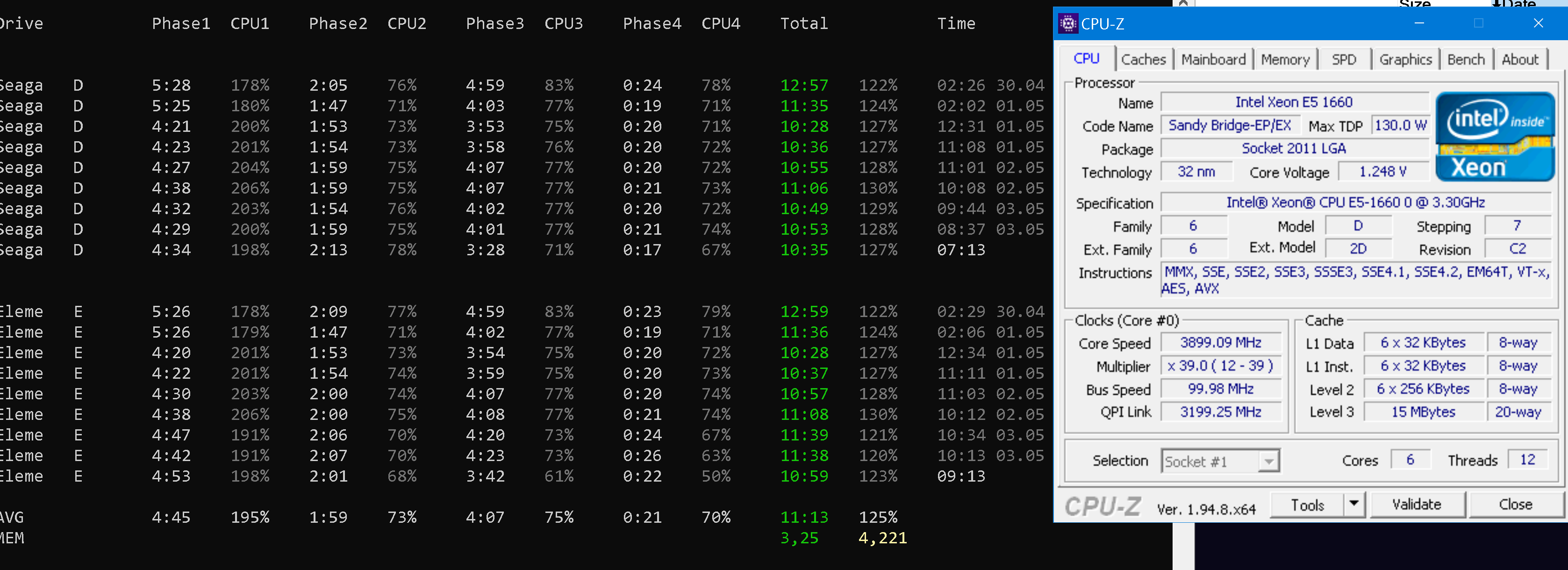Screen dimensions: 1568x570
Task: Click the CPU1 value 206% in drive D rows
Action: (x=250, y=188)
